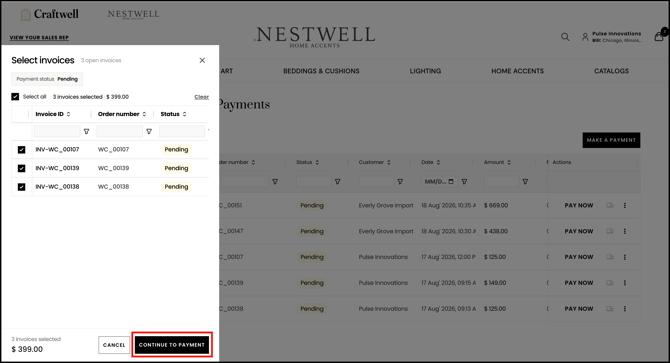Viewport: 670px width, 363px height.
Task: Open the Pulse Innovations account icon
Action: pyautogui.click(x=585, y=37)
